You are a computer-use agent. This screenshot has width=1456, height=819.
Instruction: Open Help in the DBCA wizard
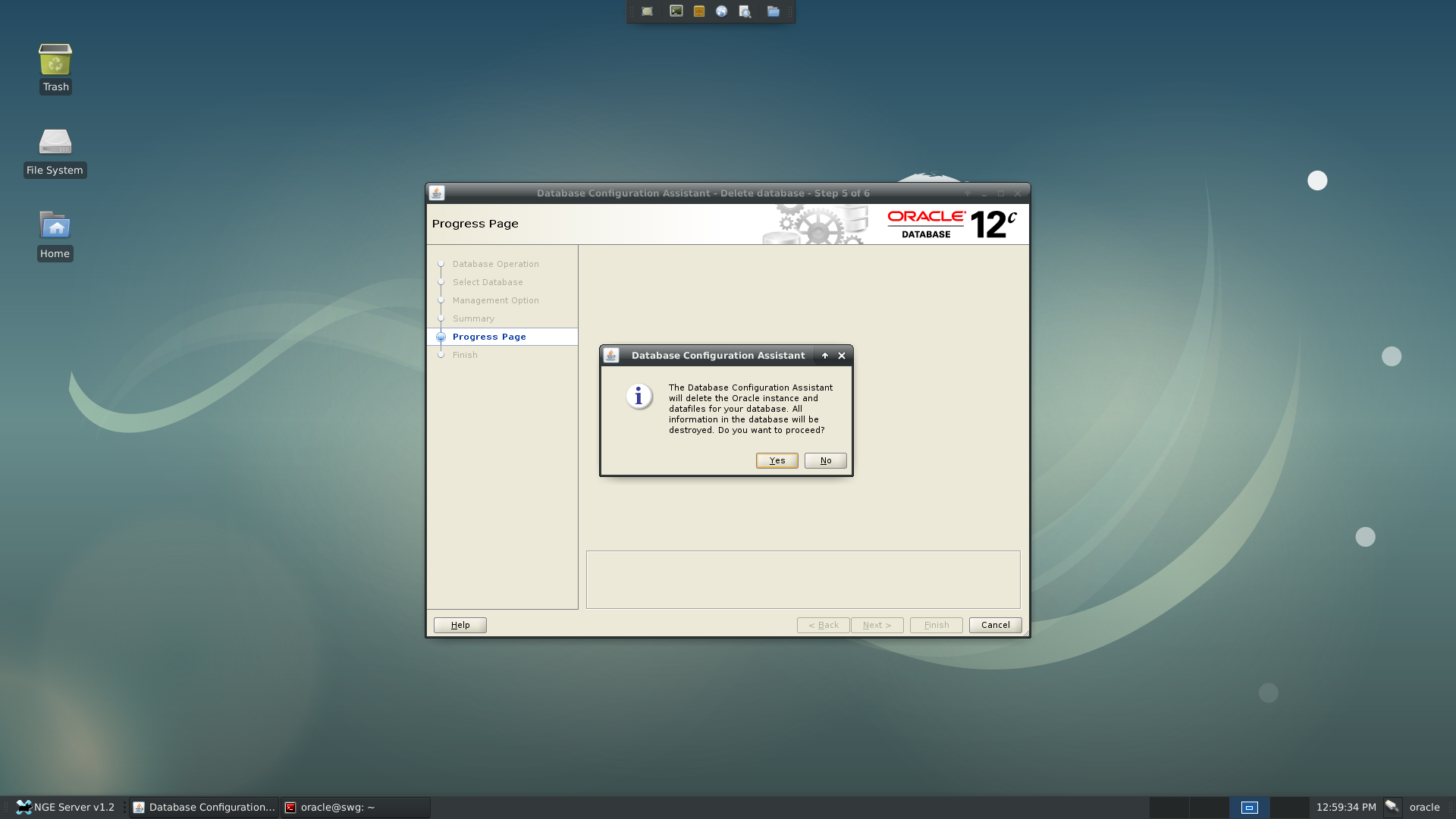[x=460, y=625]
